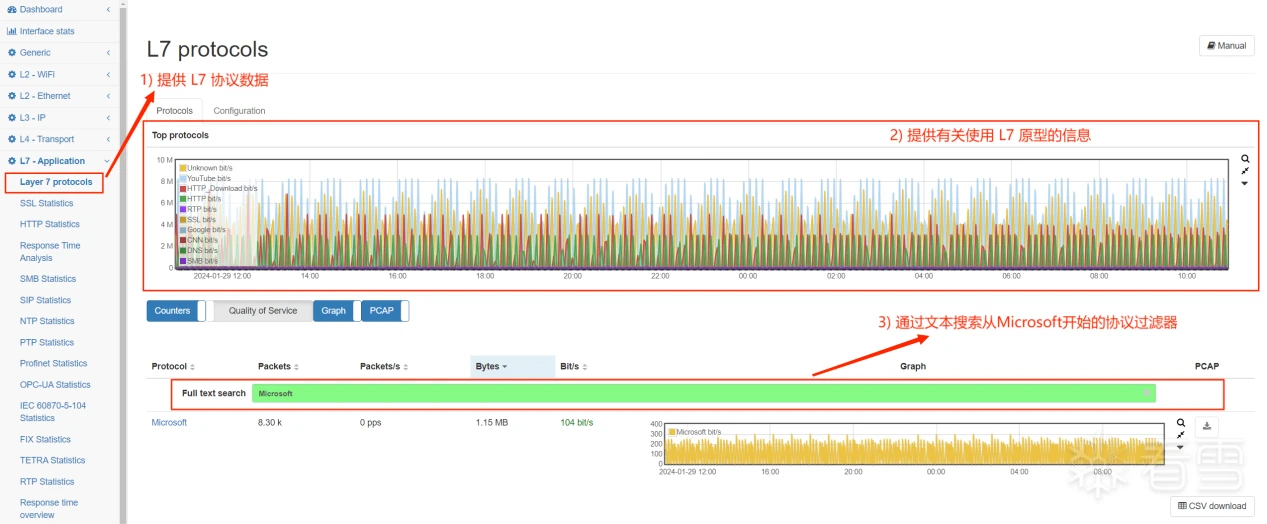Viewport: 1267px width, 524px height.
Task: Open the Microsoft graph options caret
Action: [1181, 447]
